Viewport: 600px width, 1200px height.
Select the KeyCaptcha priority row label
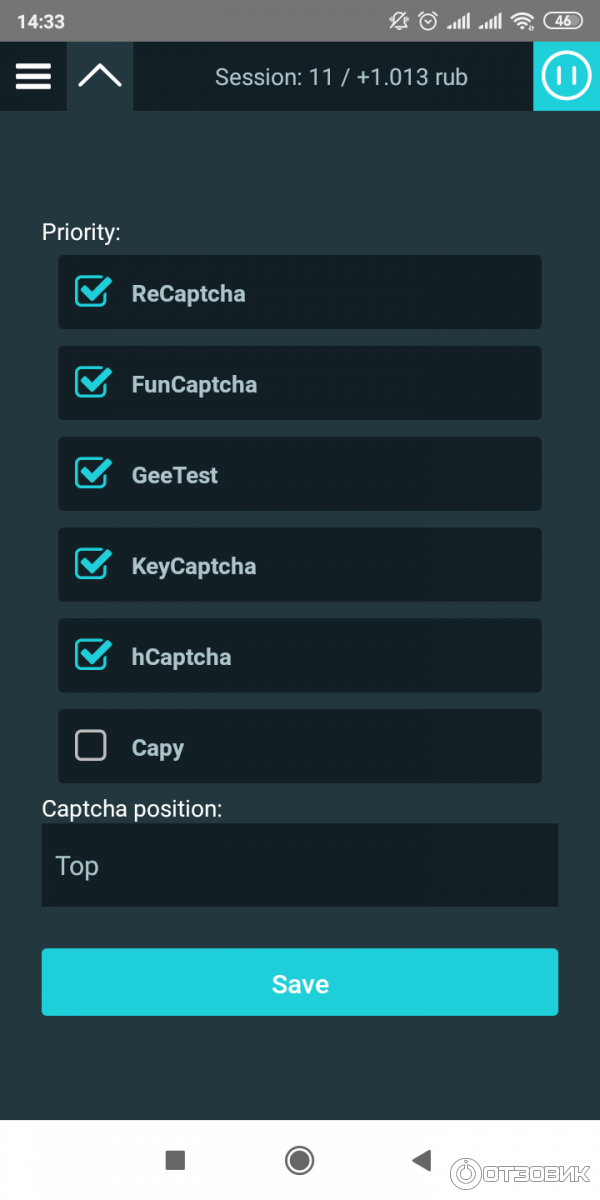pyautogui.click(x=194, y=566)
